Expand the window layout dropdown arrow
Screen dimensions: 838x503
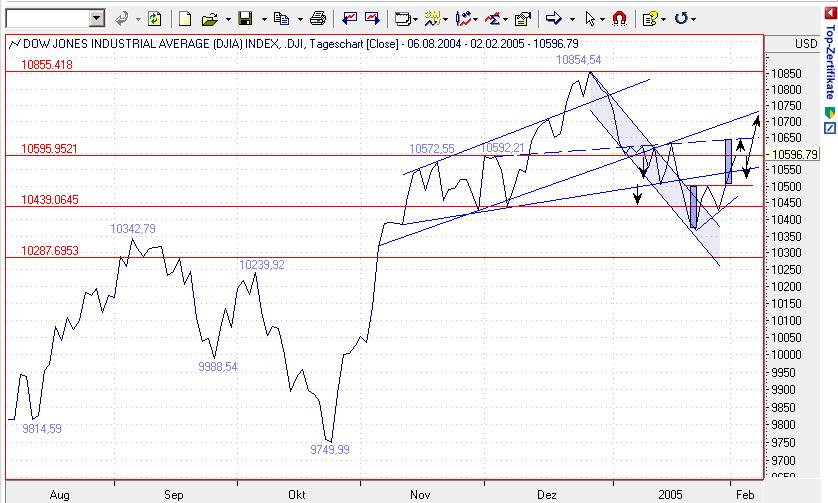[x=415, y=20]
